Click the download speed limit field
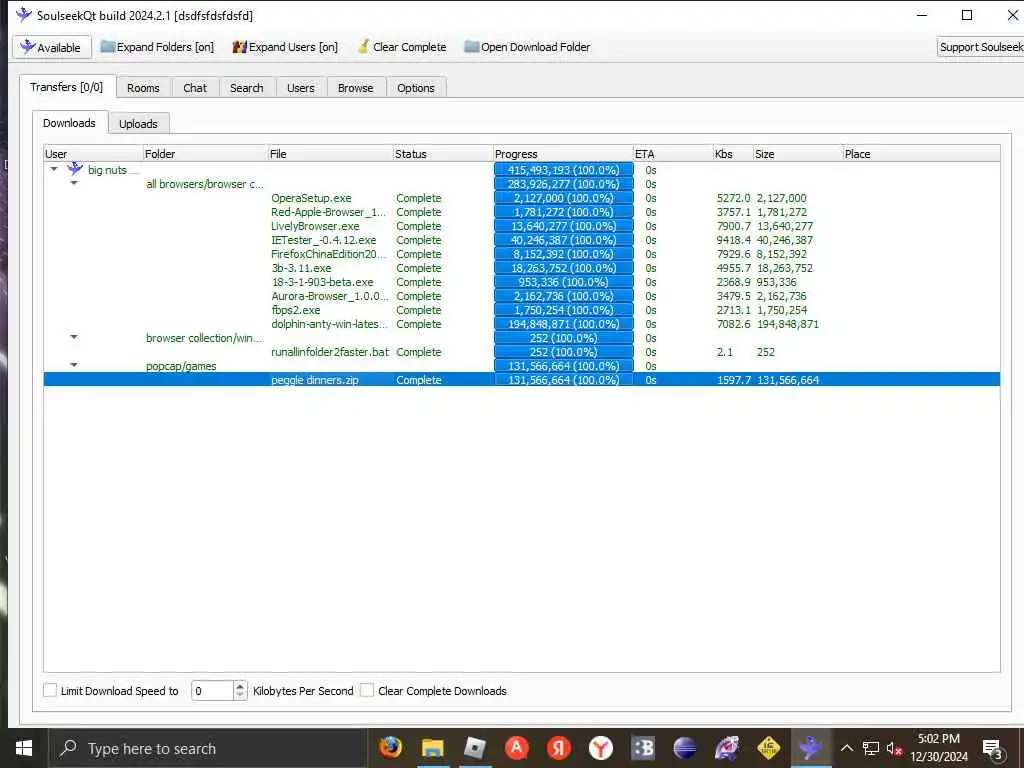The image size is (1024, 768). 212,690
